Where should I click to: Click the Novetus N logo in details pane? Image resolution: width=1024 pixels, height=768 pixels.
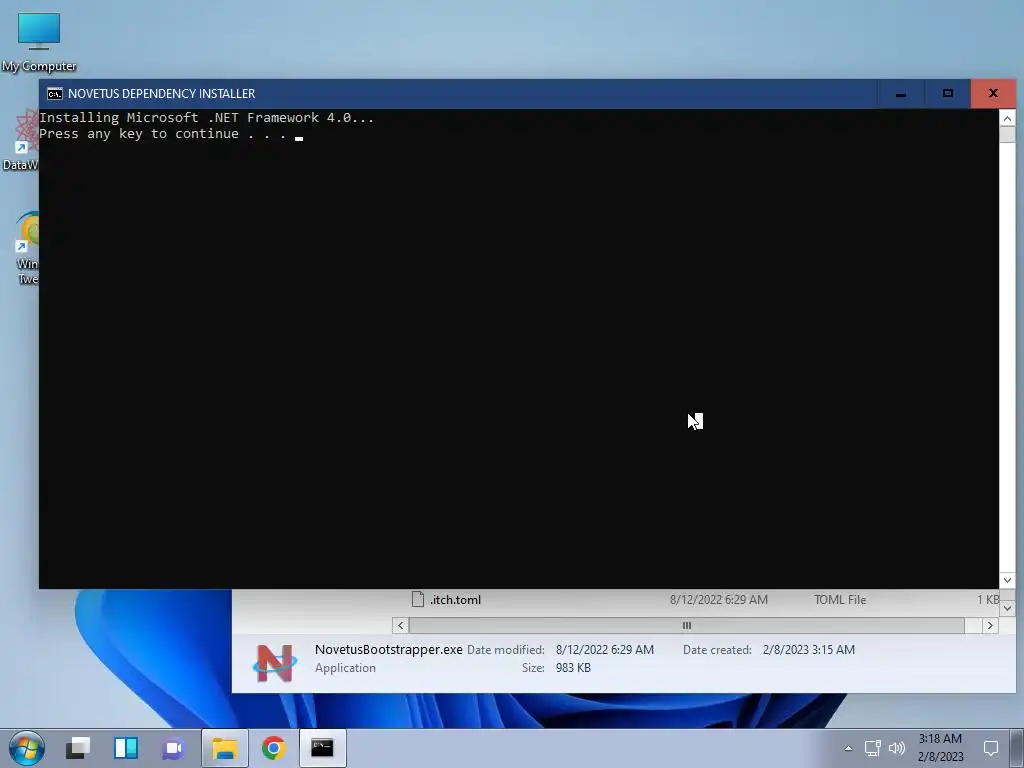(274, 663)
